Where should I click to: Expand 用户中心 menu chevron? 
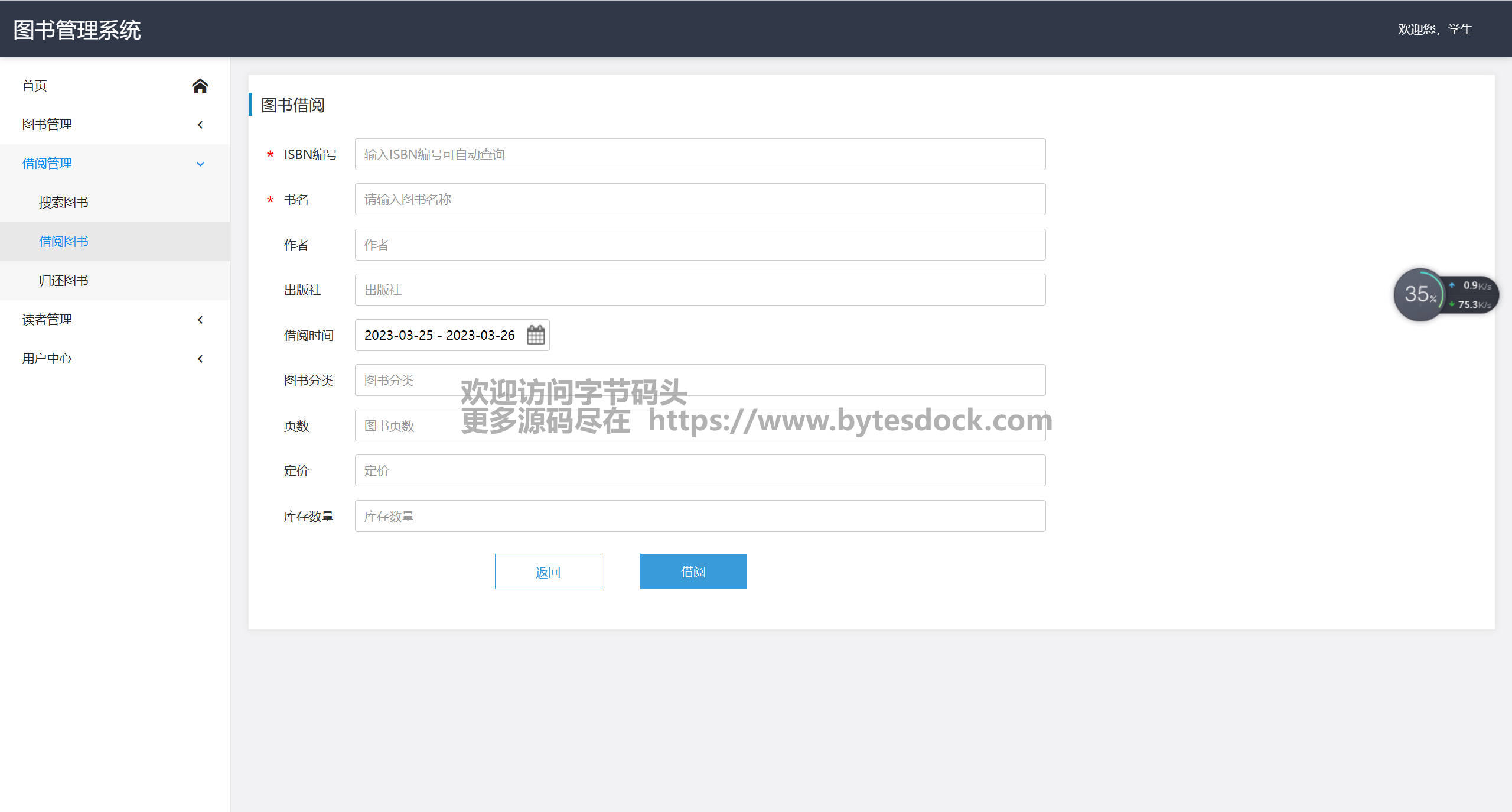point(200,359)
